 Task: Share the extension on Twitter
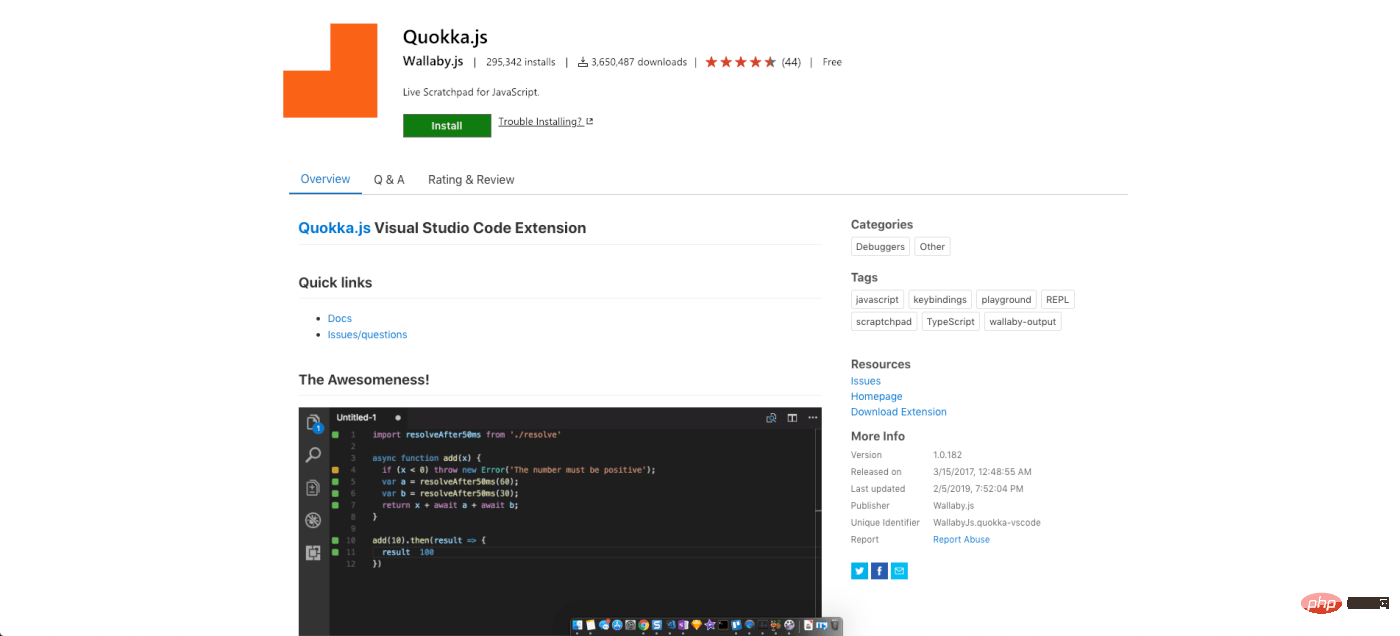pos(859,571)
